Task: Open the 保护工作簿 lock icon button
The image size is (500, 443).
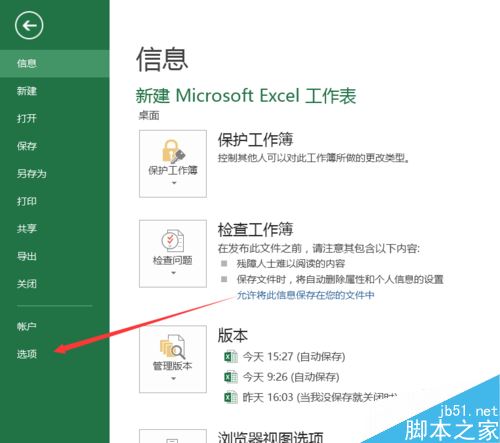Action: (173, 164)
